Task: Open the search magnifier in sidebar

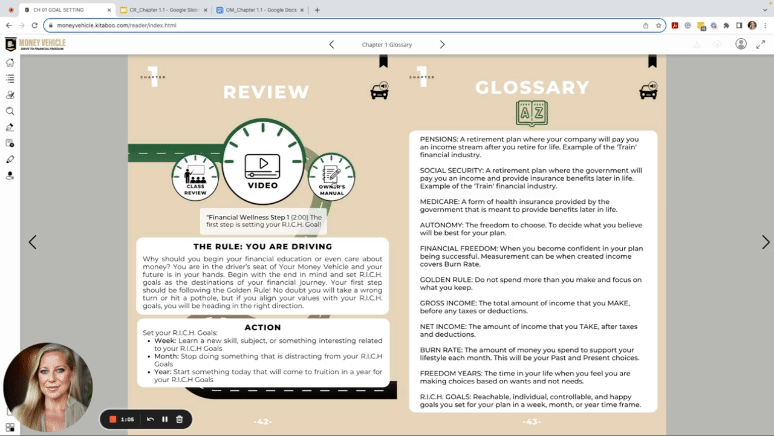Action: (10, 111)
